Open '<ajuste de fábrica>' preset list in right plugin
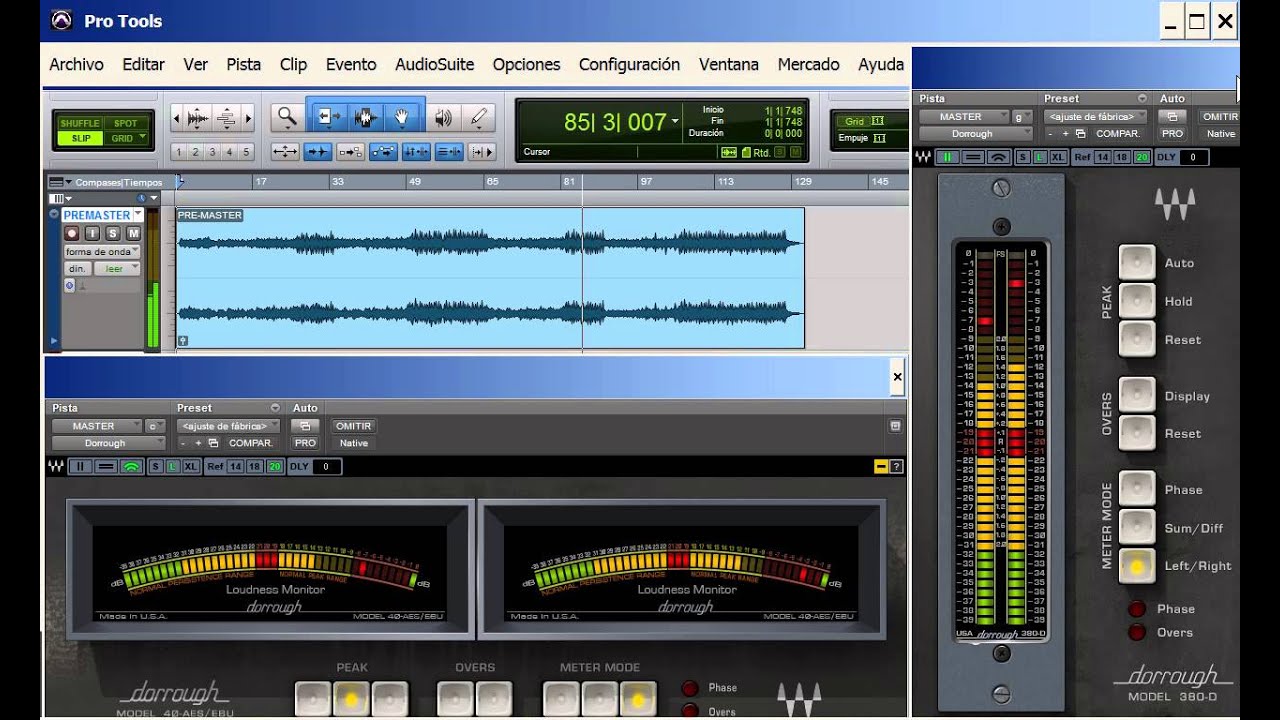The image size is (1280, 720). pos(1096,117)
